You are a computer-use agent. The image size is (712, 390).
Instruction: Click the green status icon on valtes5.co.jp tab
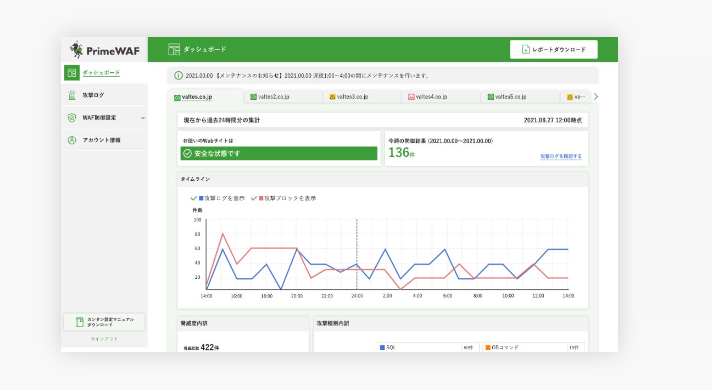tap(490, 97)
